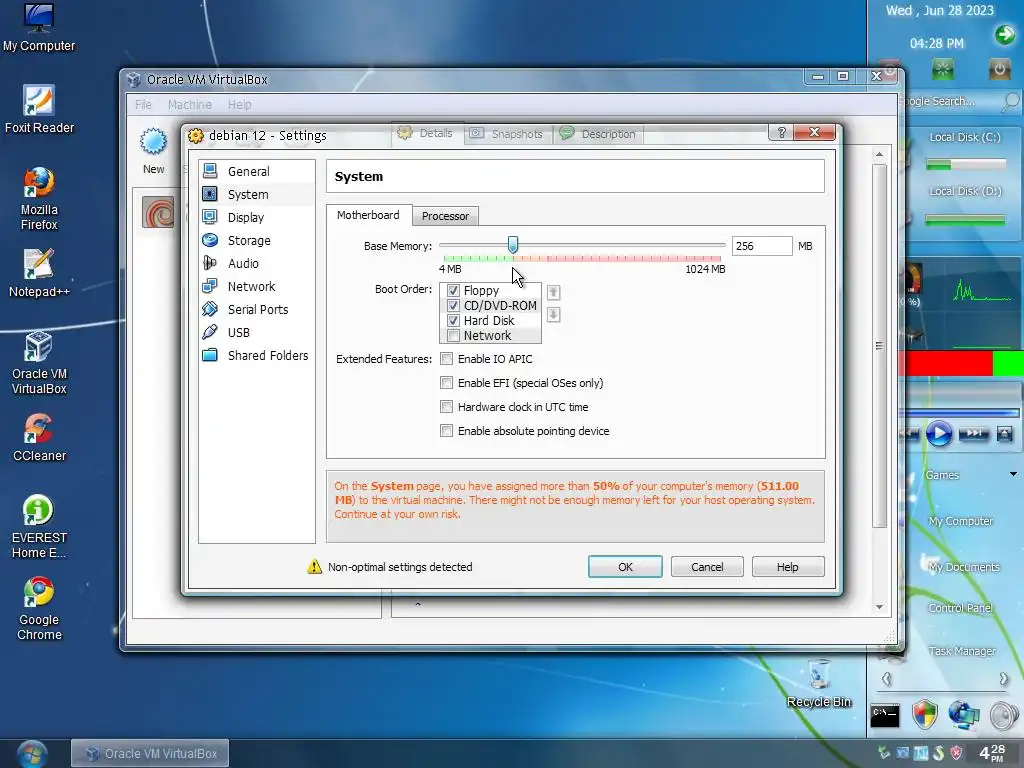This screenshot has height=768, width=1024.
Task: Click the help question mark in Settings title bar
Action: coord(781,133)
